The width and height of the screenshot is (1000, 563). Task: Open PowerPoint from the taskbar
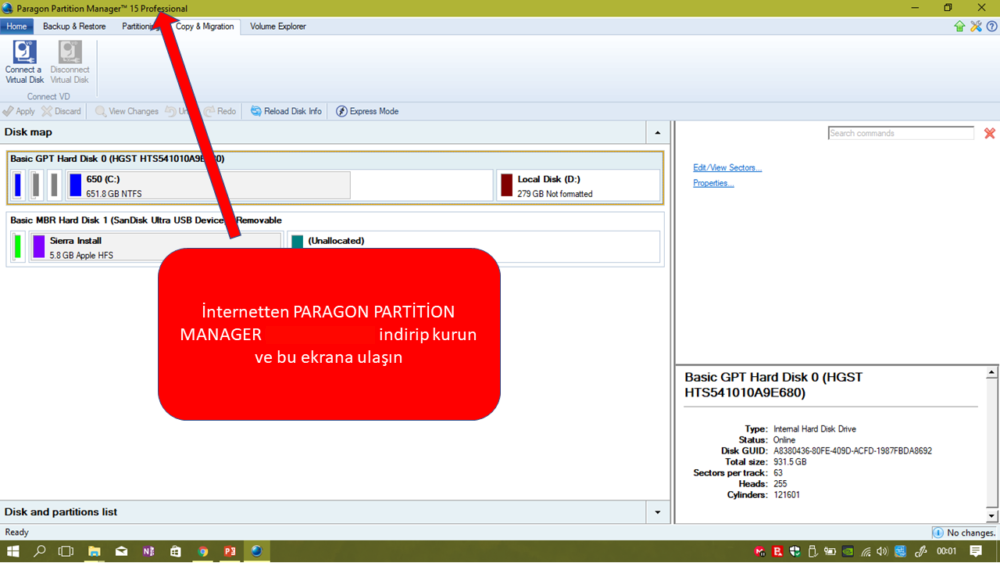230,552
